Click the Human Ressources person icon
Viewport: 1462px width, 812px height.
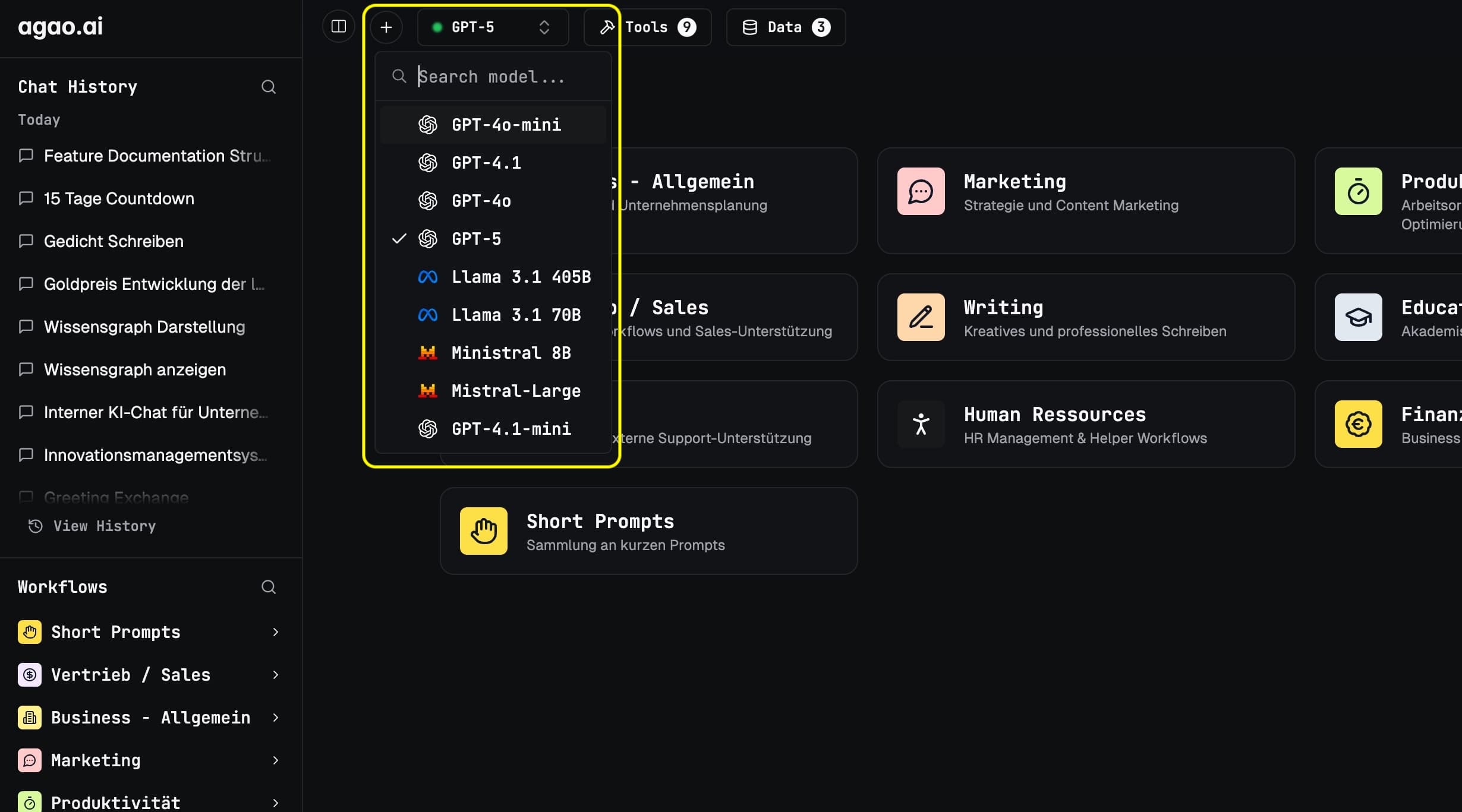[921, 424]
